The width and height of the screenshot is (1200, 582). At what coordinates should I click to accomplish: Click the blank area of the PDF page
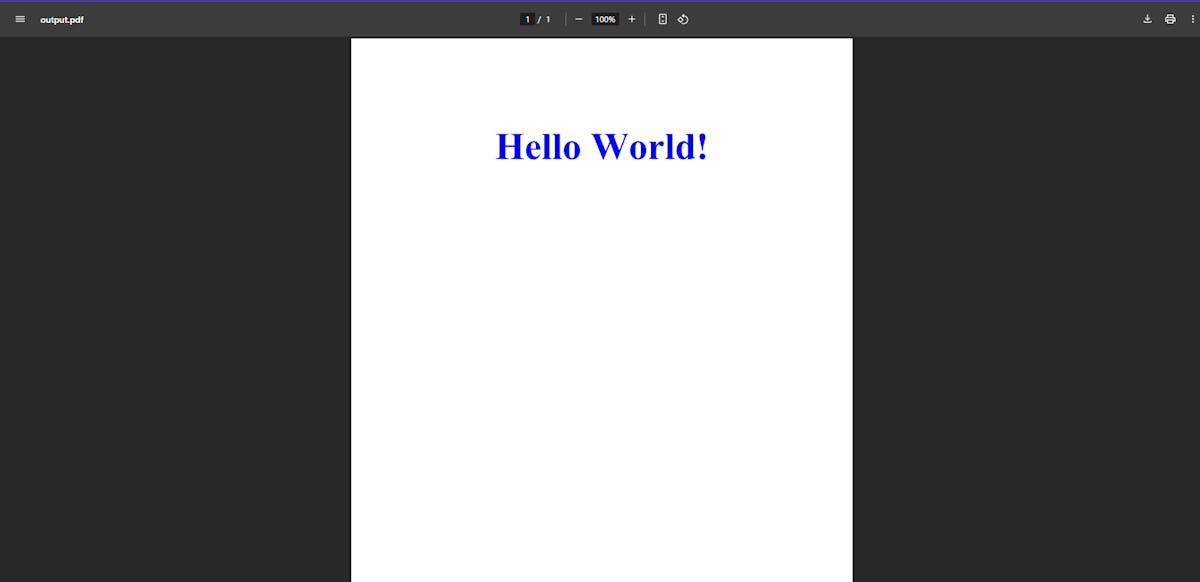point(601,380)
